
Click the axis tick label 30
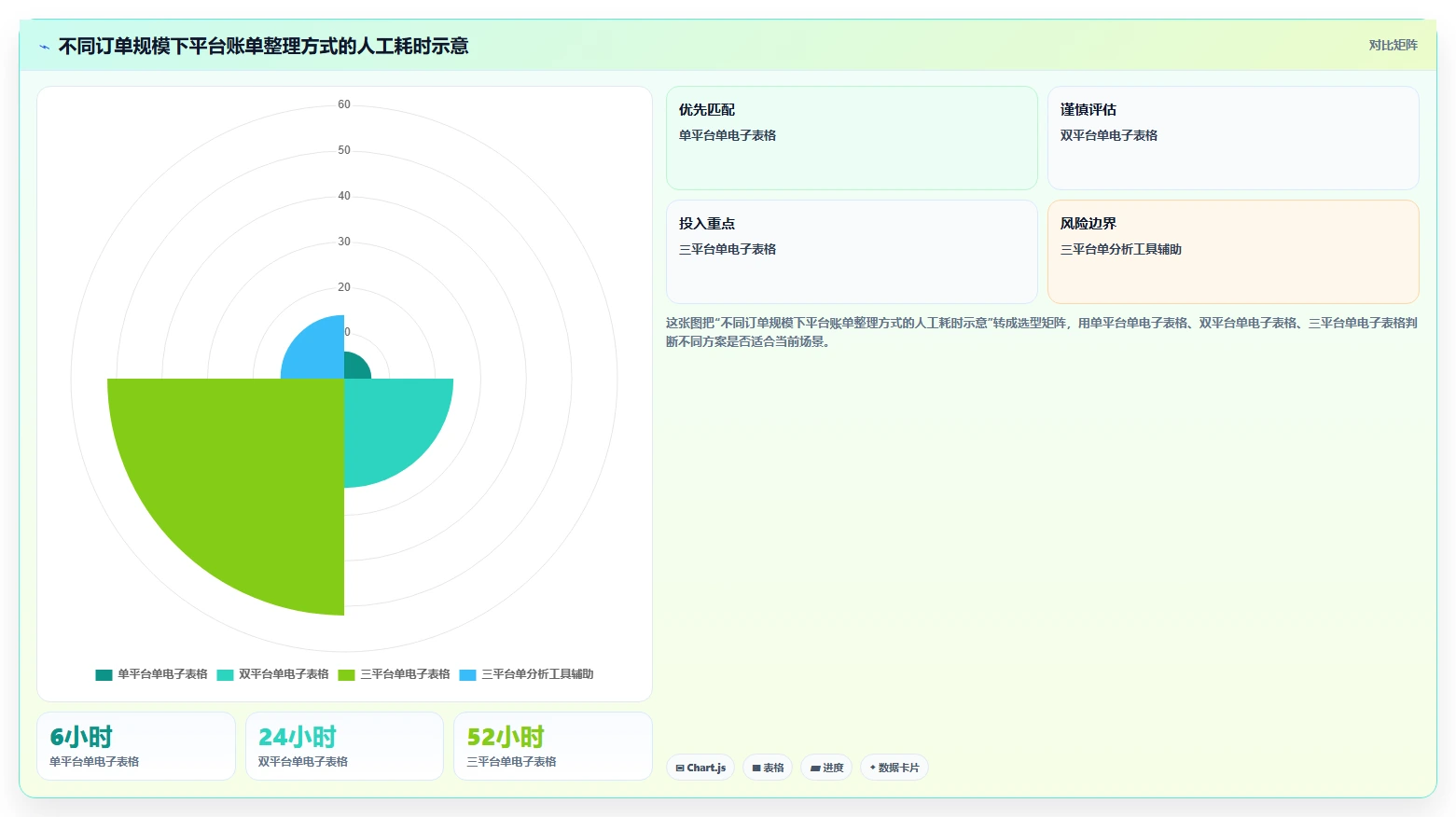tap(344, 242)
